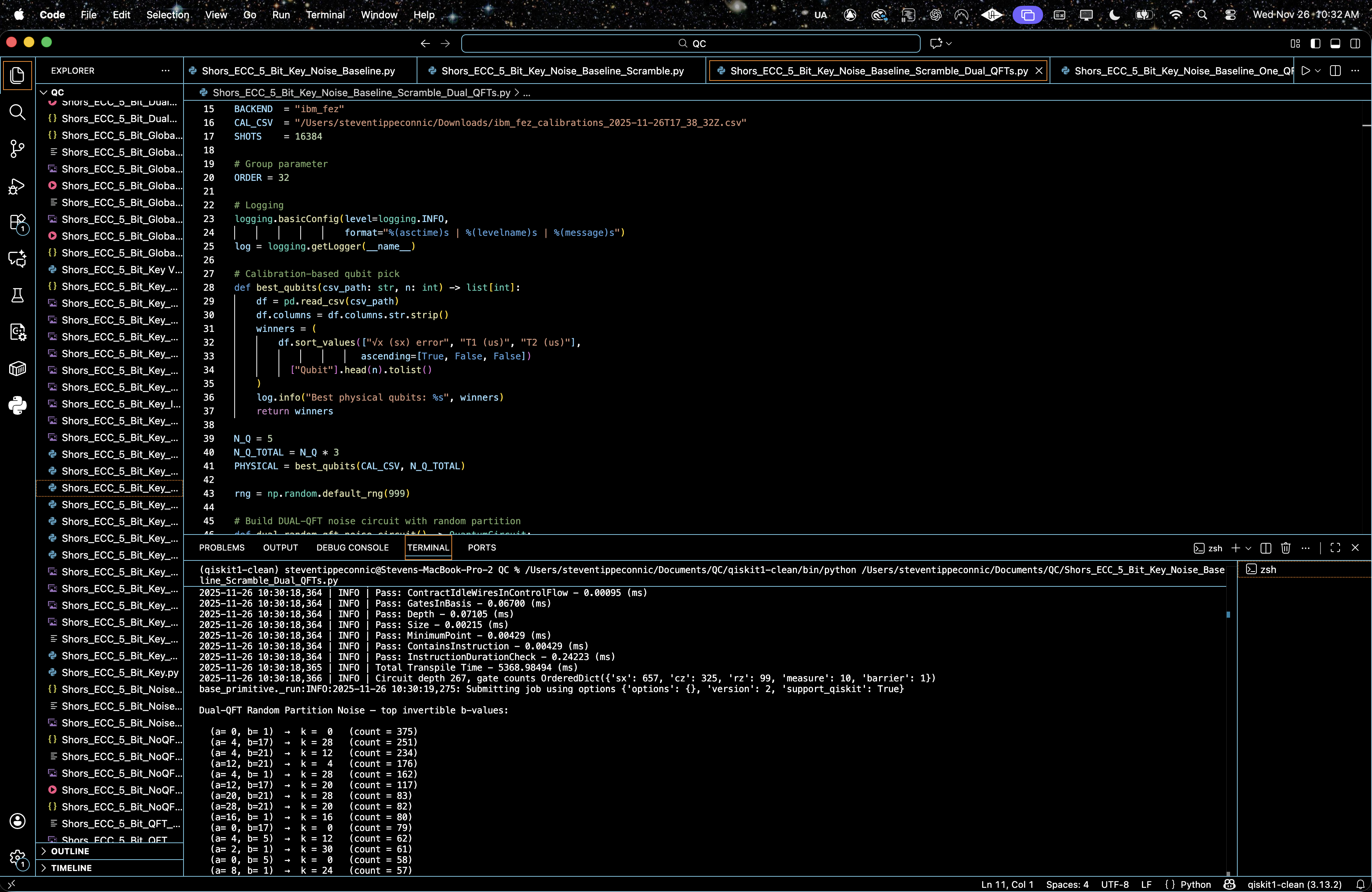Open the Source Control view

(17, 149)
